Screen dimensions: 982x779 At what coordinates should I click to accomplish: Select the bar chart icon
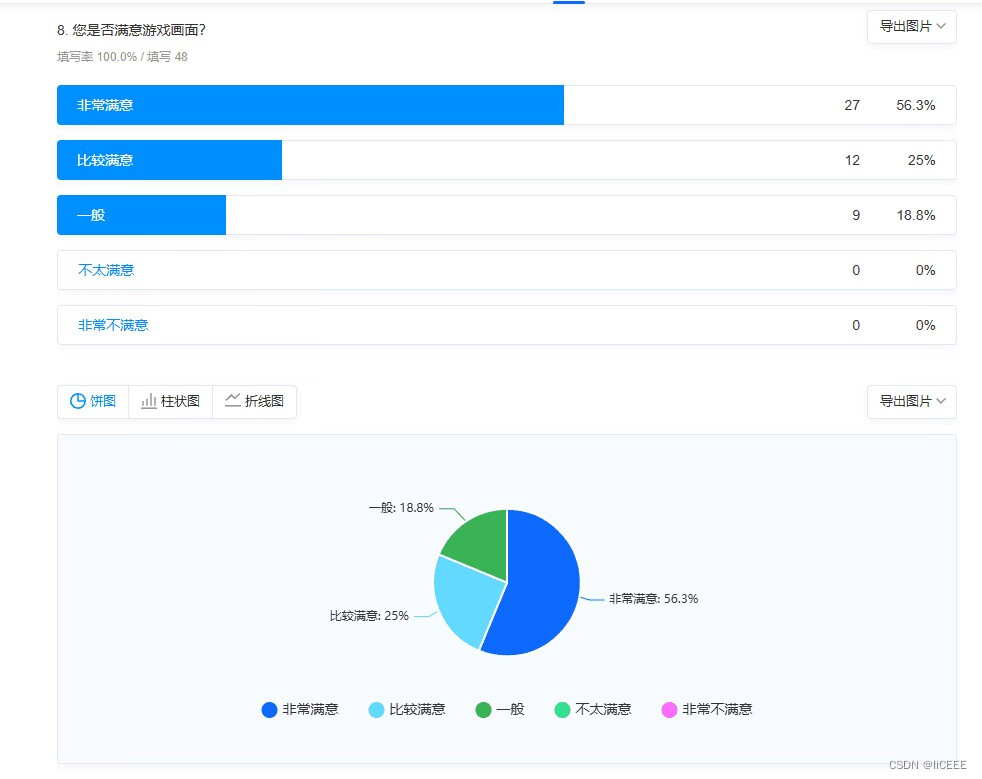click(x=150, y=401)
